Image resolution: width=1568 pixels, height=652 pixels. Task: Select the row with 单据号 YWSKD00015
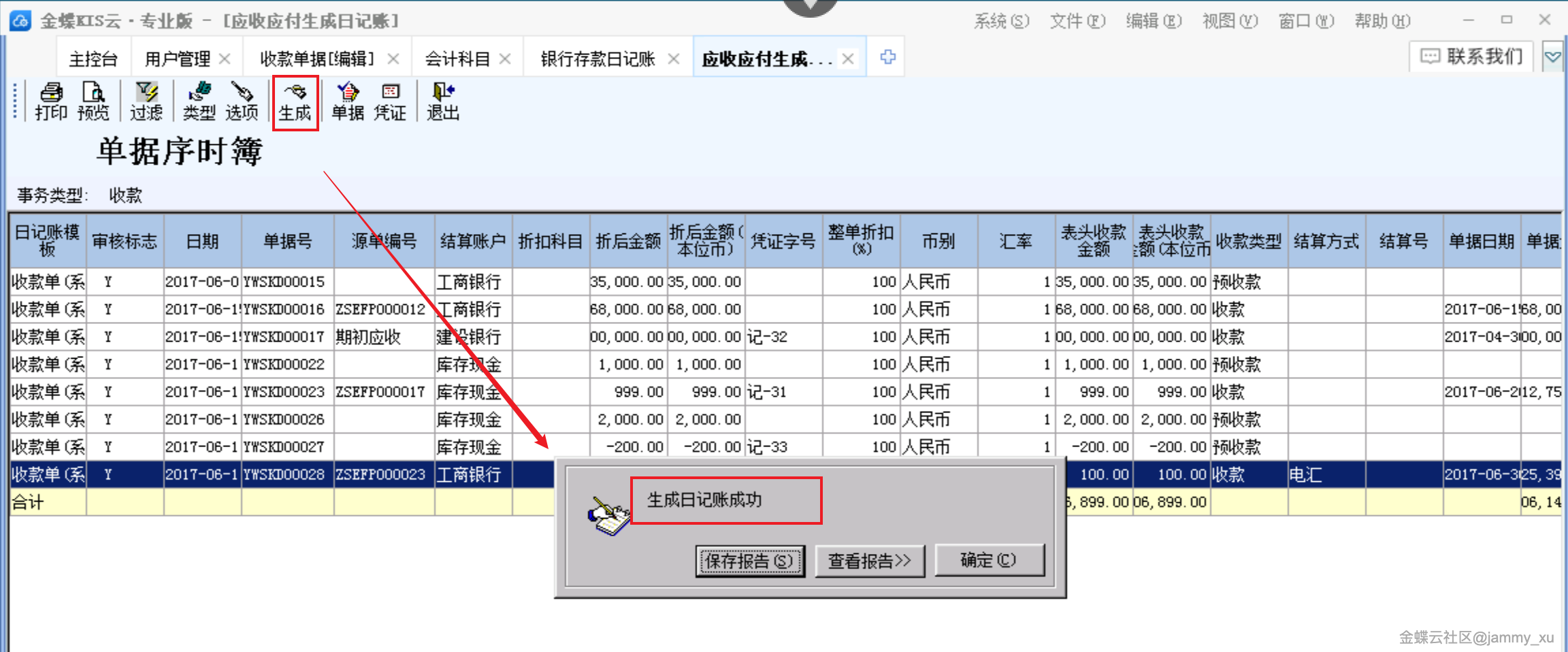point(284,282)
